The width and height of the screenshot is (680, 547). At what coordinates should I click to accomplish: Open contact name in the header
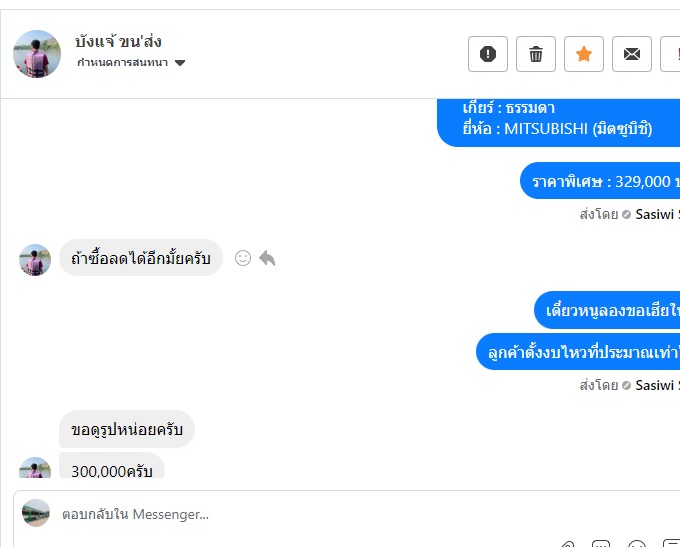(x=118, y=42)
